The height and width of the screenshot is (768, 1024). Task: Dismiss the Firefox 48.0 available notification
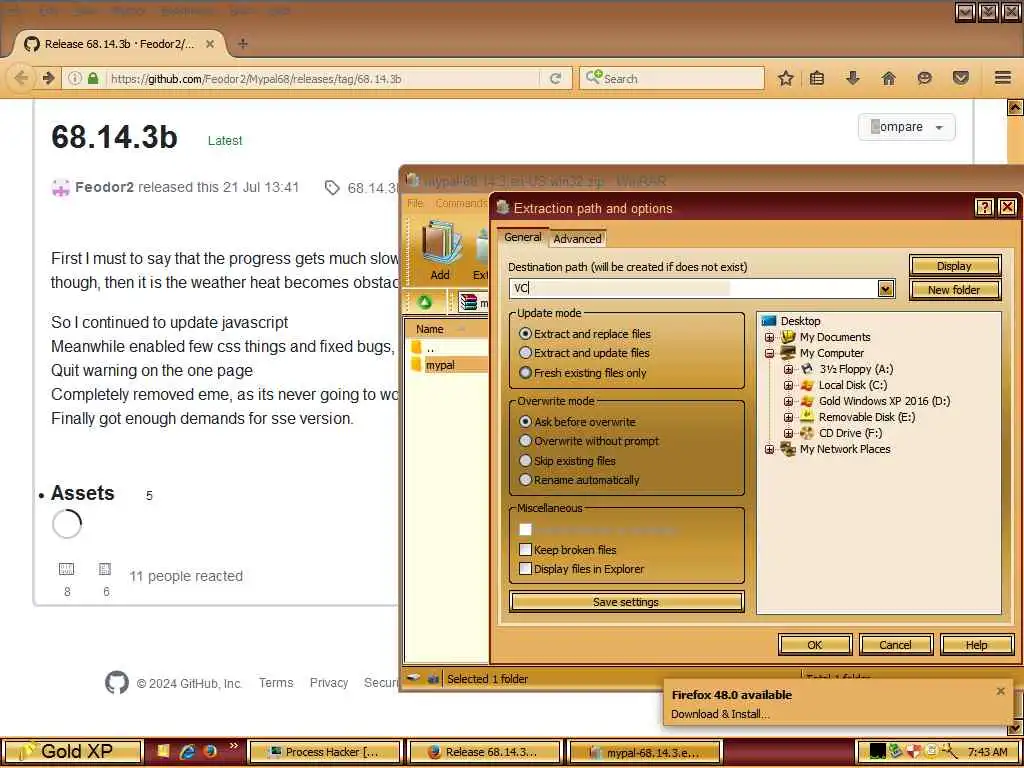(1000, 691)
